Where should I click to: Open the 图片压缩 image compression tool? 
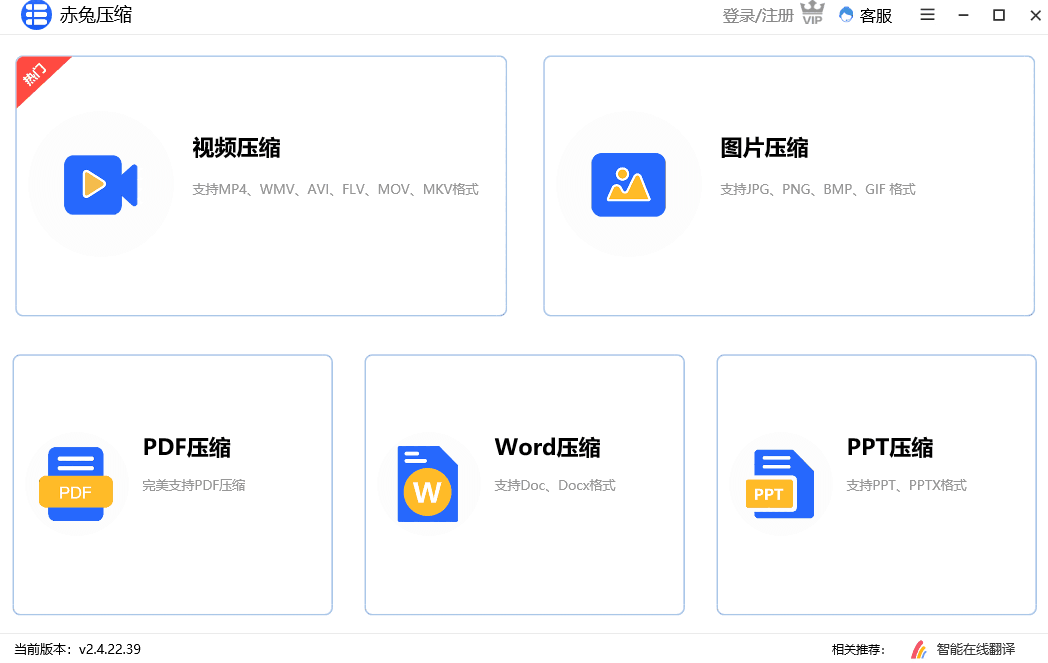pos(789,185)
